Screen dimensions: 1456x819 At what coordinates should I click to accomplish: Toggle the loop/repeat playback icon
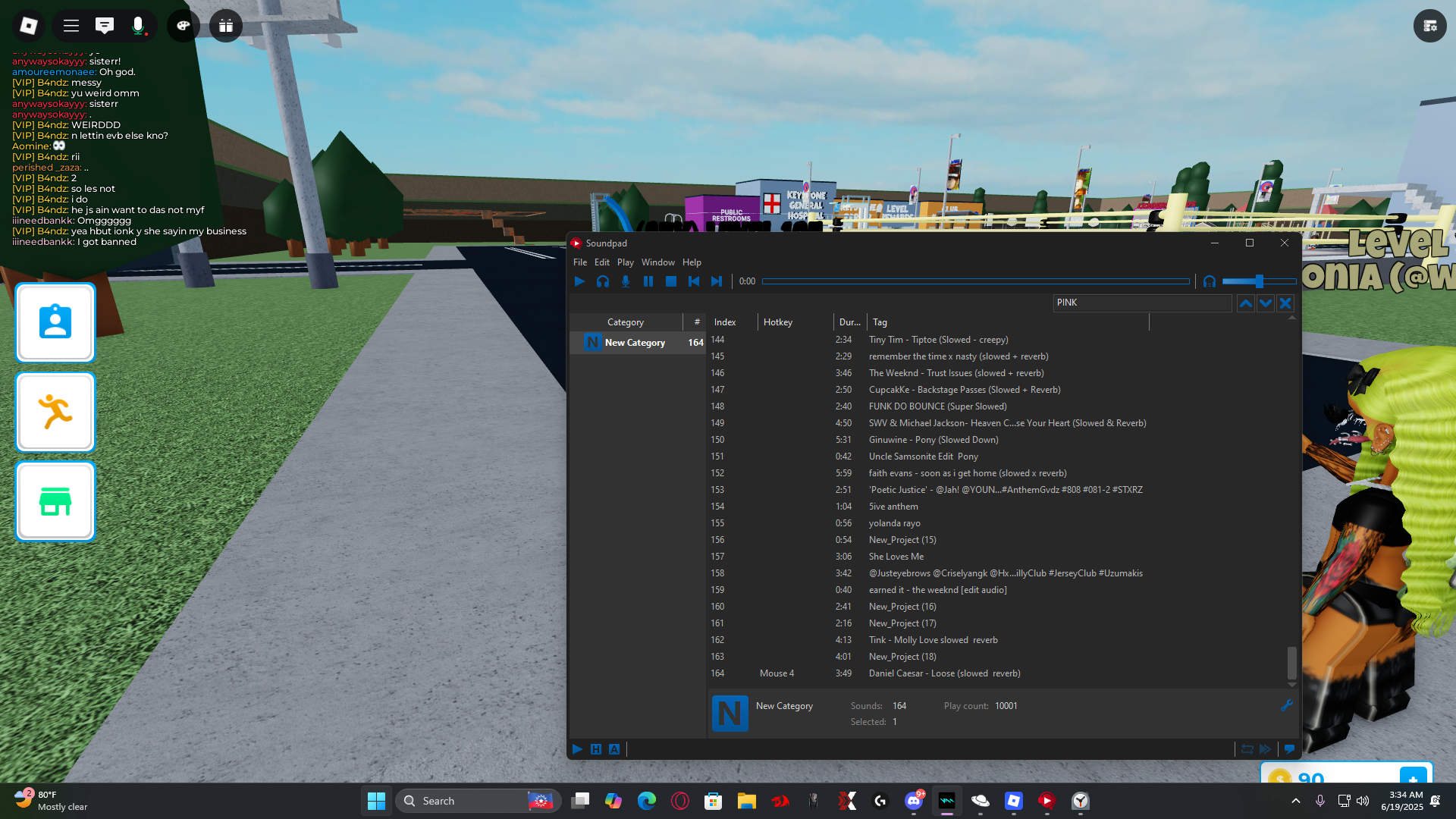coord(1247,749)
